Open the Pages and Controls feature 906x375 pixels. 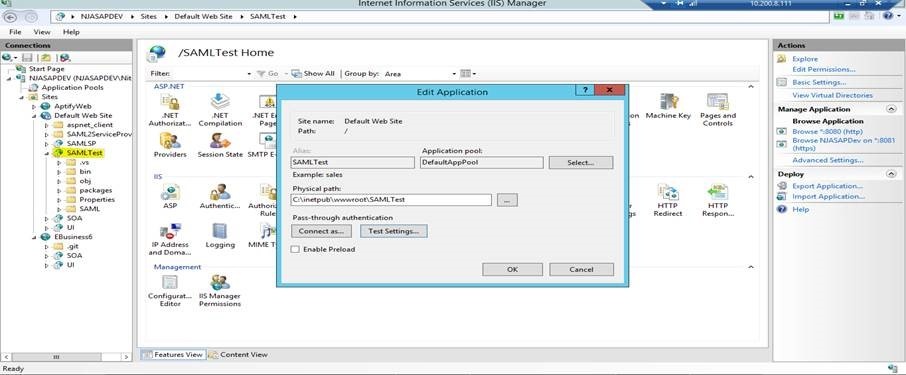point(717,110)
